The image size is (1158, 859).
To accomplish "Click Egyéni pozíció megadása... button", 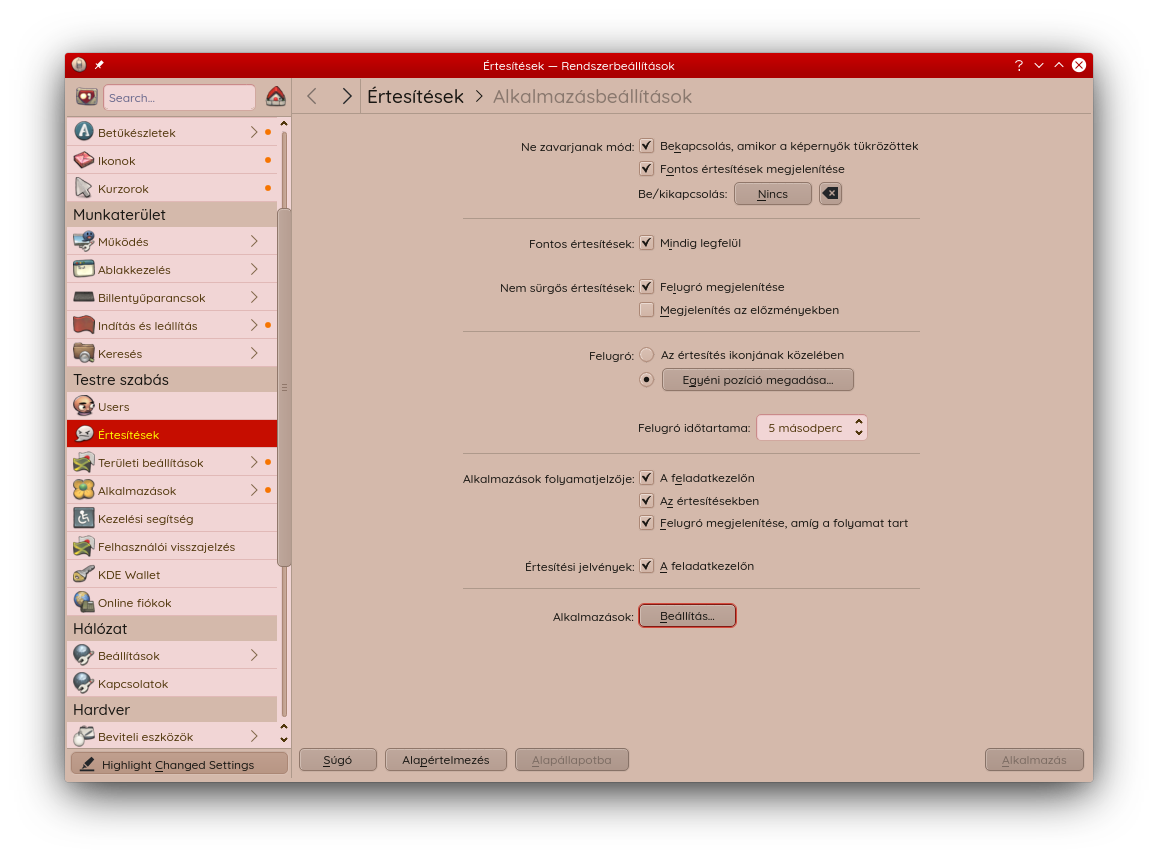I will click(758, 380).
